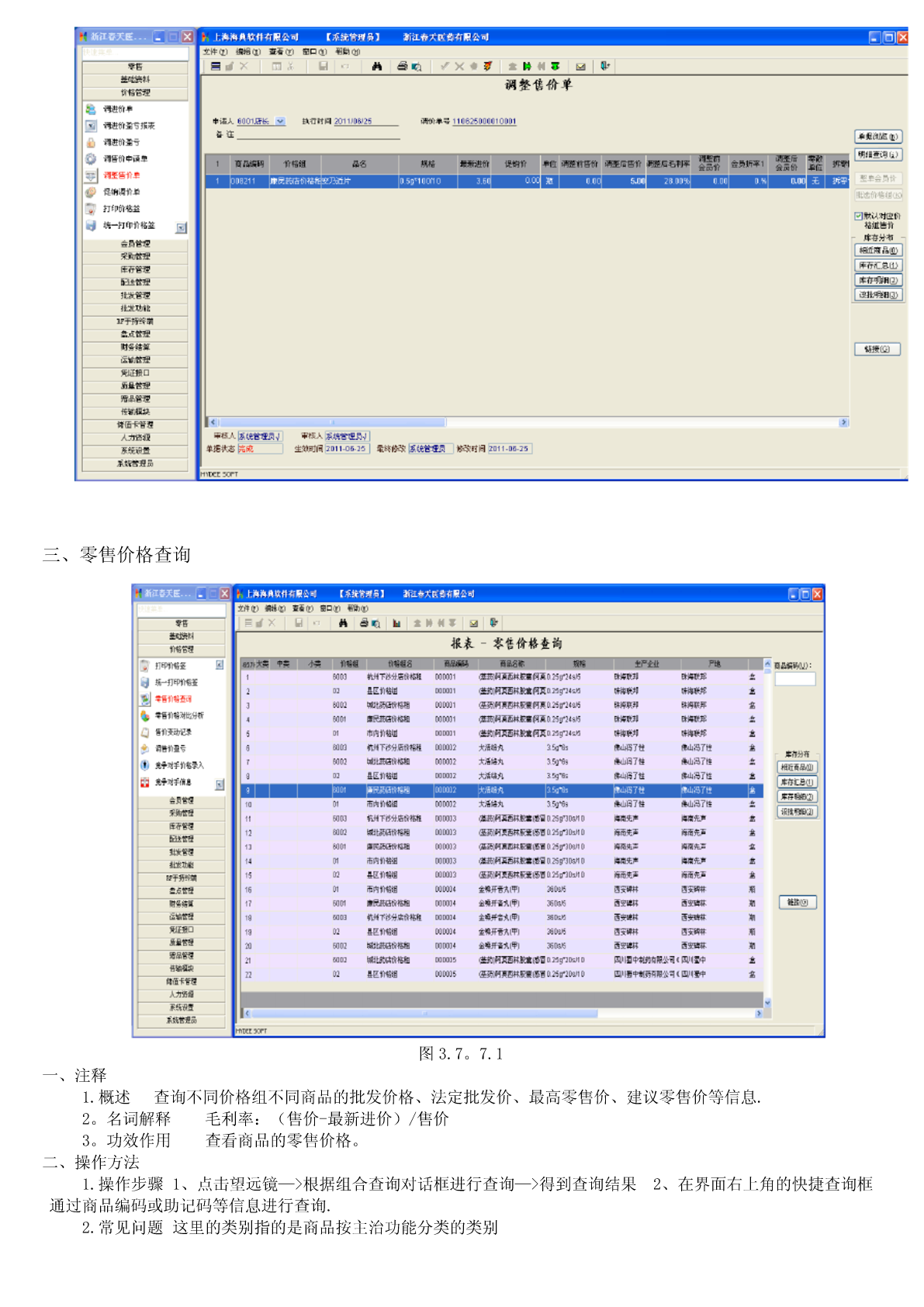The image size is (924, 1307).
Task: Open 文件 menu in 调整售价单 window
Action: 215,52
